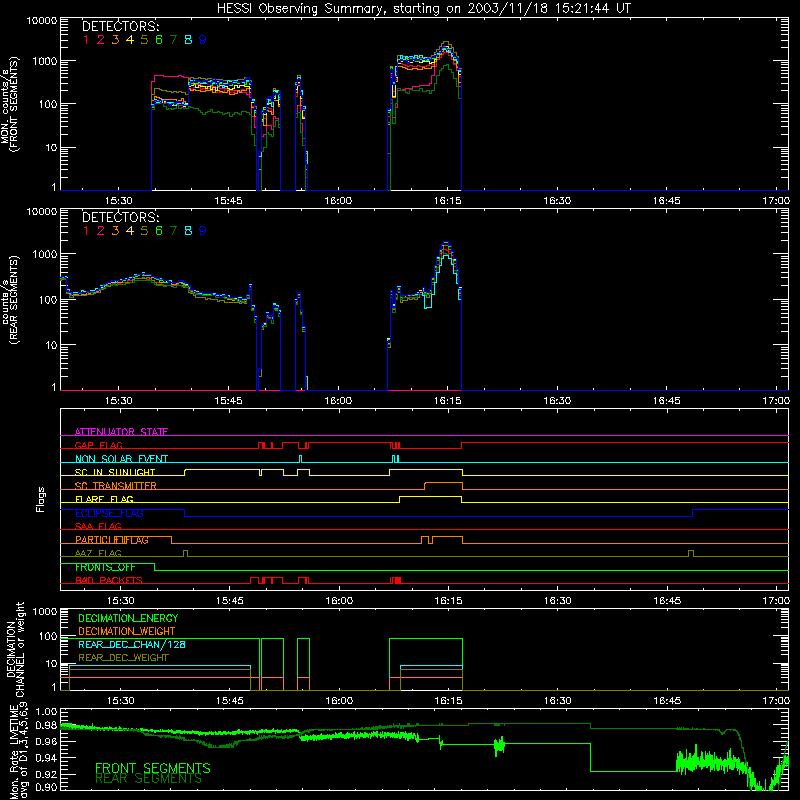Click the NON_SOLAR_EVENT flag label
This screenshot has height=800, width=800.
click(121, 459)
